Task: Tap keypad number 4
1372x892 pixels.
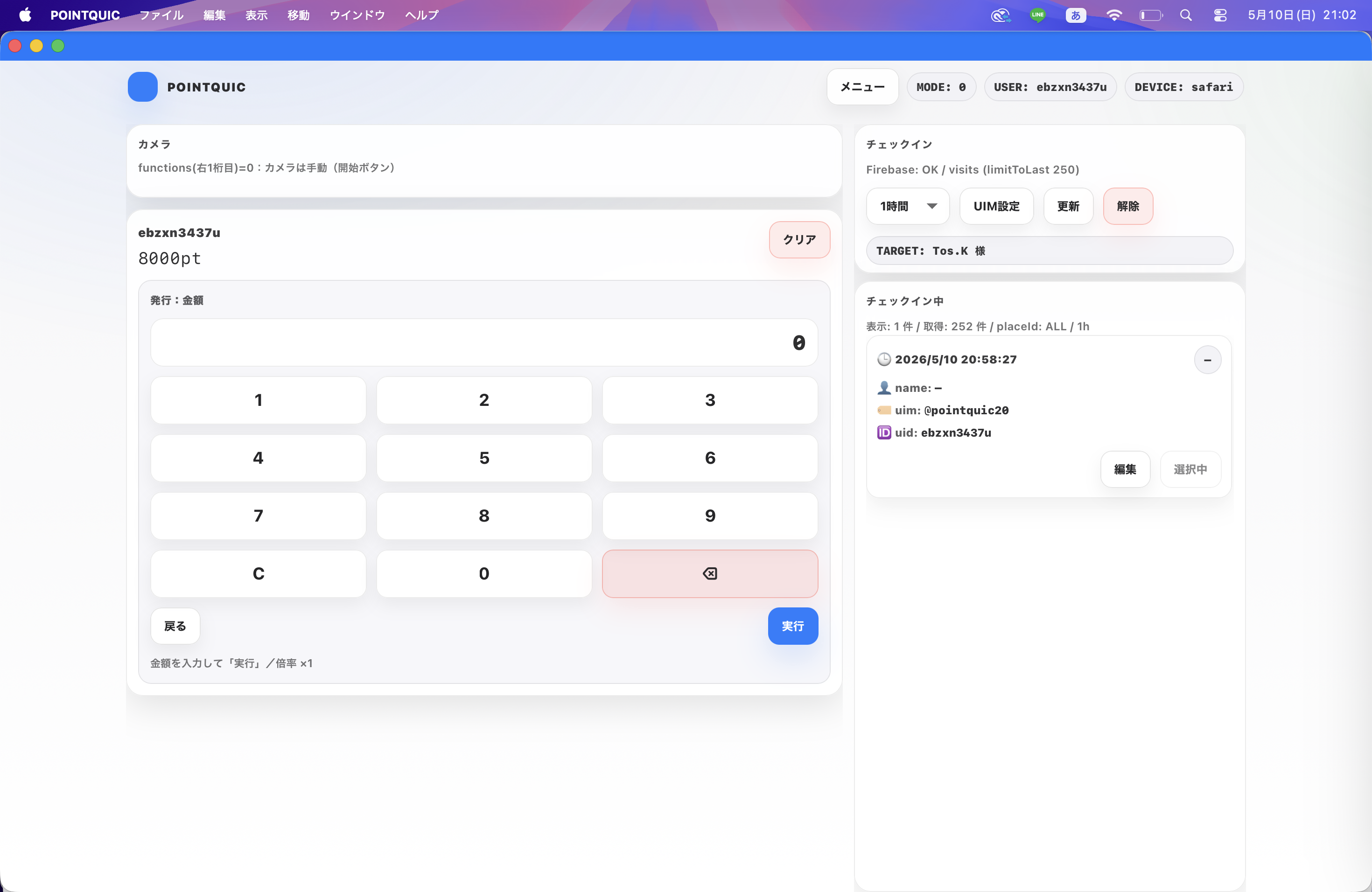Action: pyautogui.click(x=258, y=458)
